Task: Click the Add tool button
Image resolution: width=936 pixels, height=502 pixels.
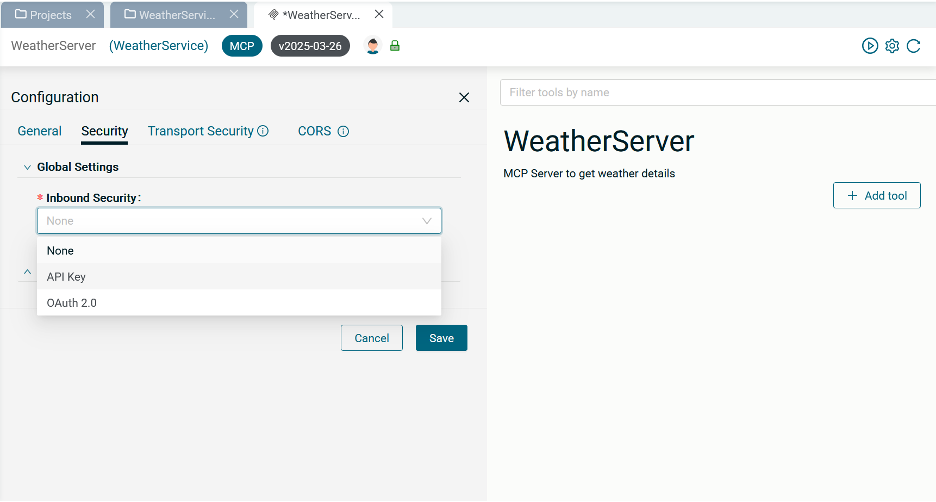Action: (876, 196)
